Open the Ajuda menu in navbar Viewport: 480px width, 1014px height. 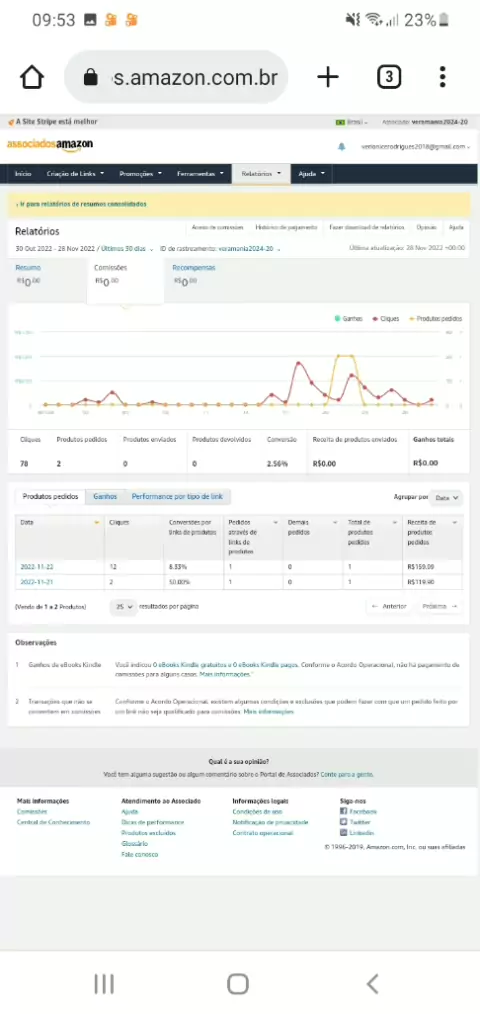click(311, 174)
